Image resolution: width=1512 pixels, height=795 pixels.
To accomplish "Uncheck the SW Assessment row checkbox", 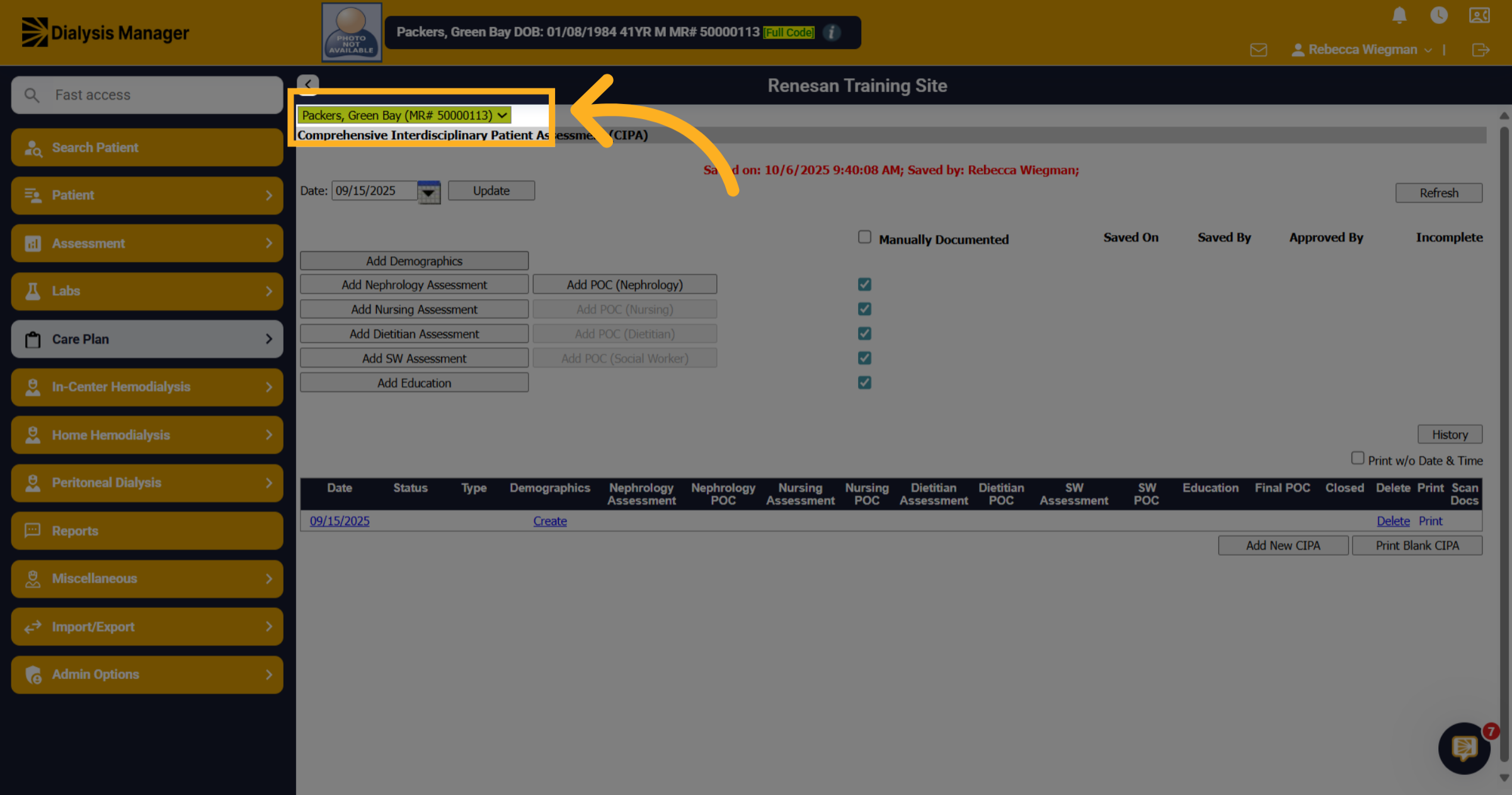I will 864,358.
